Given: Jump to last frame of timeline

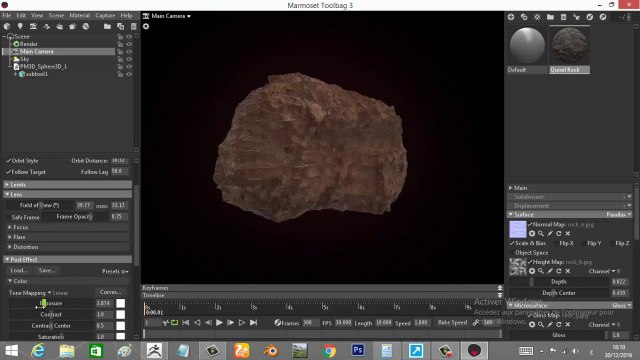Looking at the screenshot, I should [x=253, y=322].
